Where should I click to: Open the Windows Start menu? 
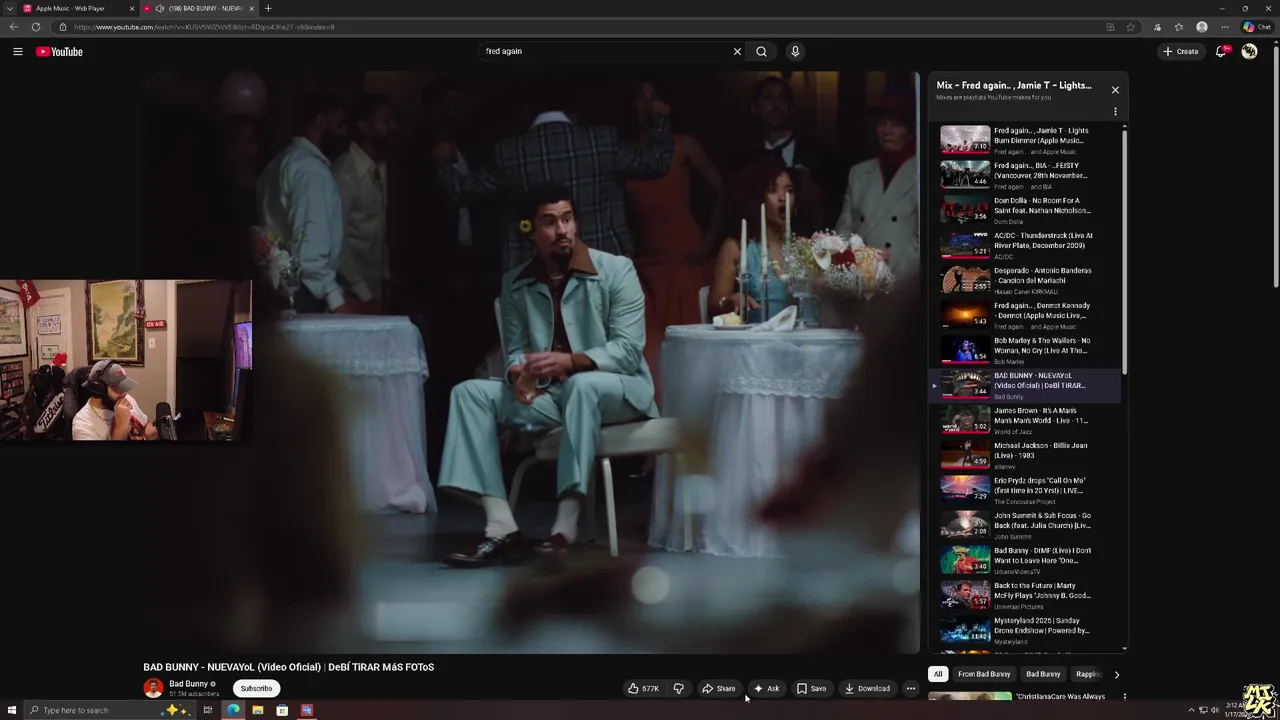coord(12,710)
